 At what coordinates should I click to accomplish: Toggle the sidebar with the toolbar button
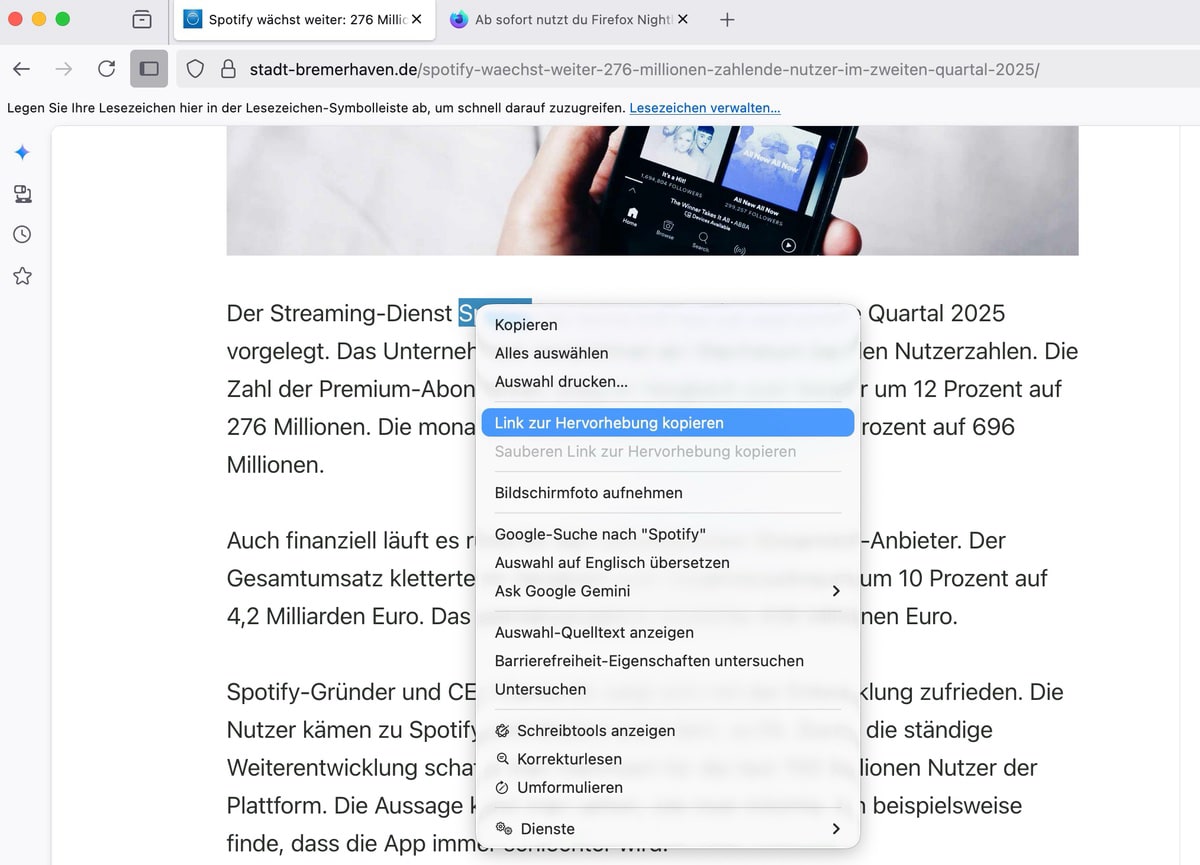pyautogui.click(x=149, y=69)
